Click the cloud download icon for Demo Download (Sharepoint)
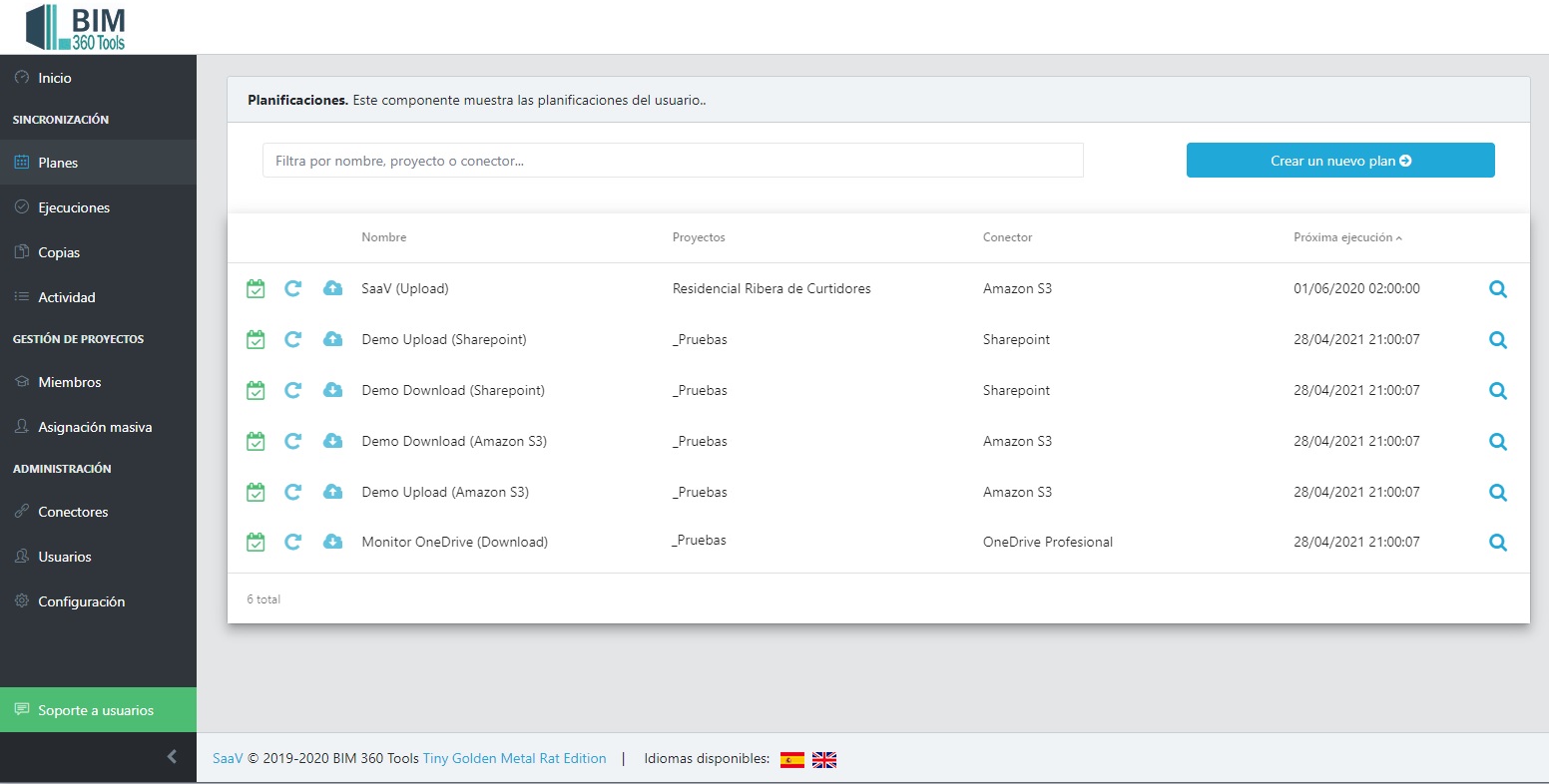The image size is (1549, 784). pyautogui.click(x=333, y=390)
